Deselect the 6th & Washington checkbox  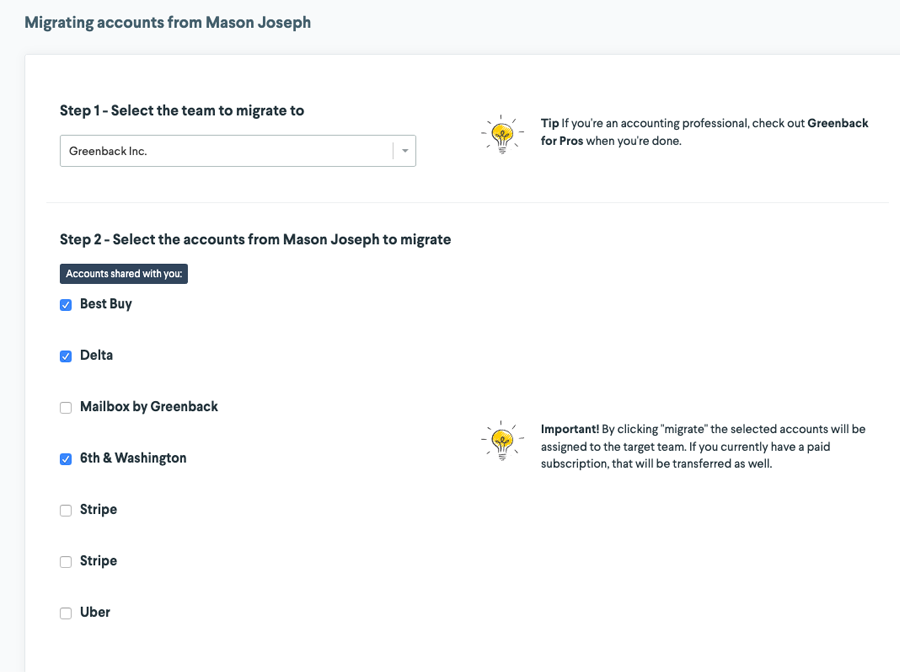click(66, 459)
